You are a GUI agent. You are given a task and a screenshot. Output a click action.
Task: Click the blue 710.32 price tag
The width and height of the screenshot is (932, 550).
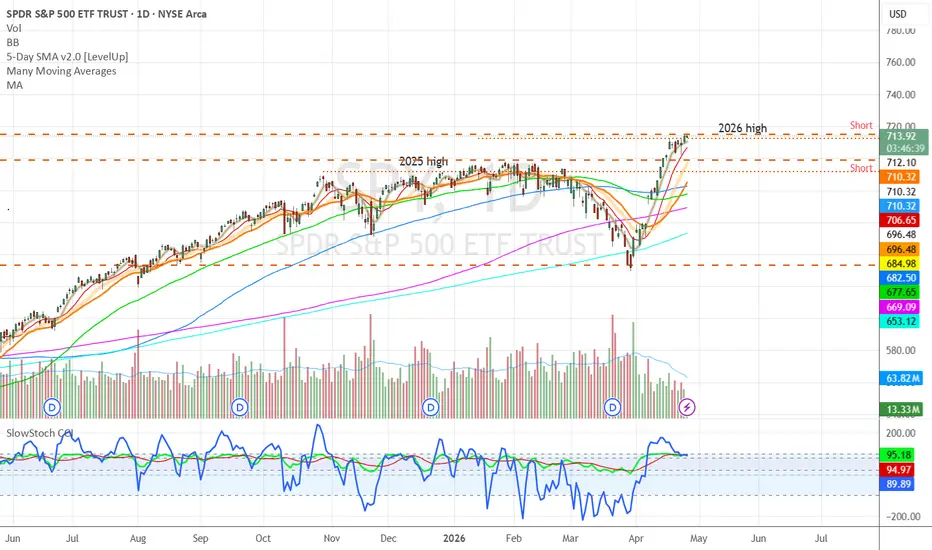900,206
